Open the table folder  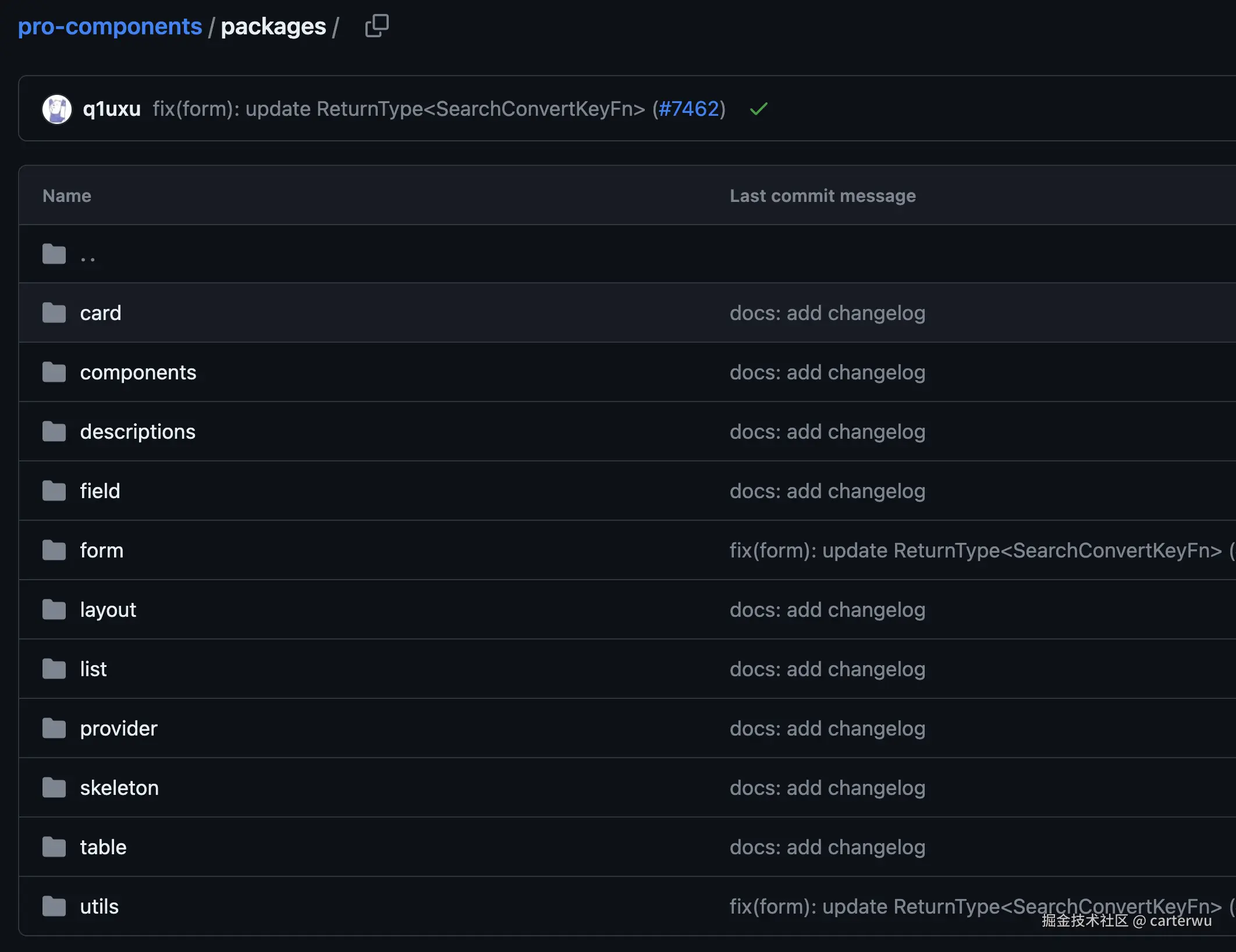click(x=103, y=847)
